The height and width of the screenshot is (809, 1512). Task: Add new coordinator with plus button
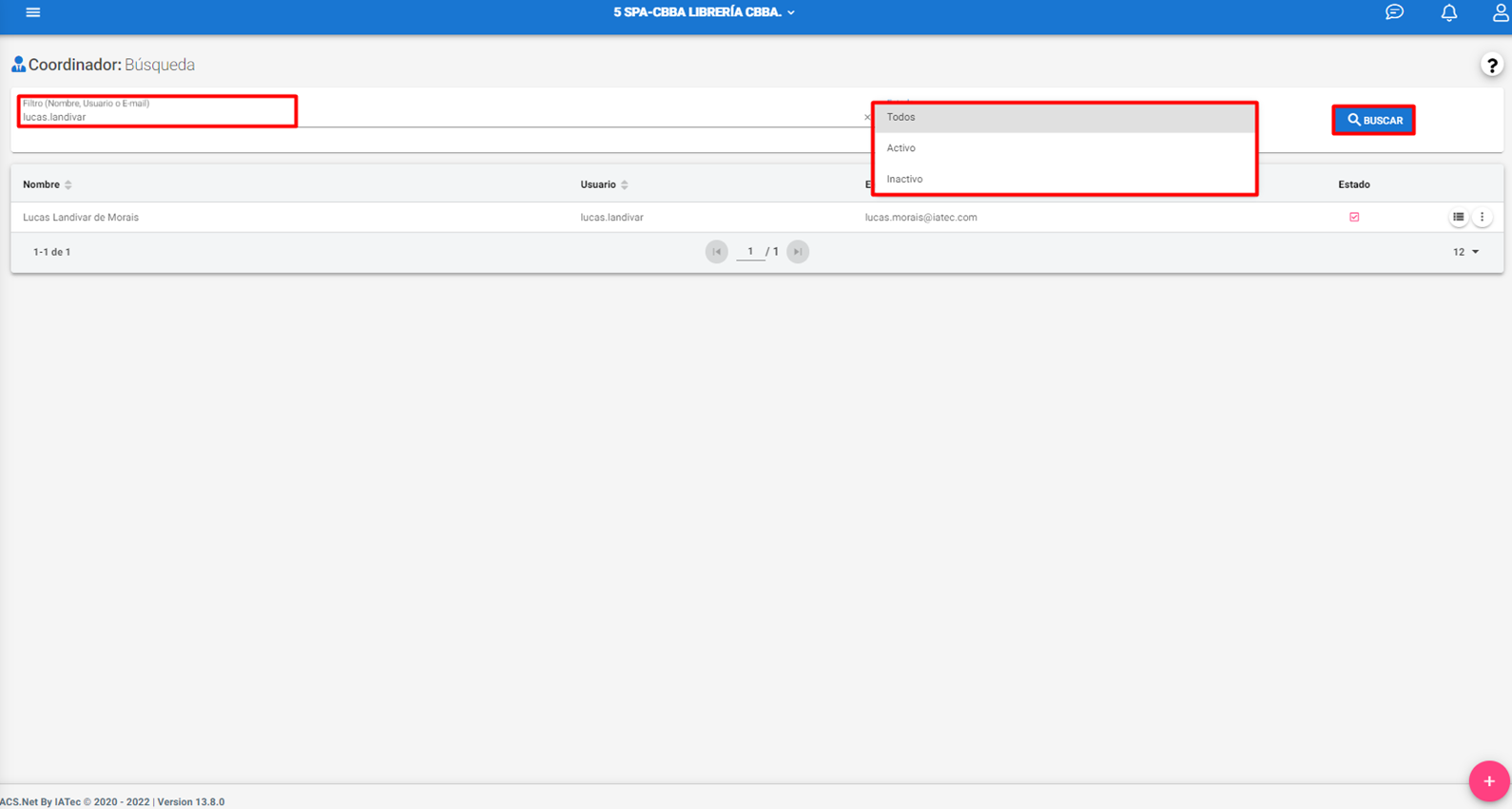(x=1488, y=781)
